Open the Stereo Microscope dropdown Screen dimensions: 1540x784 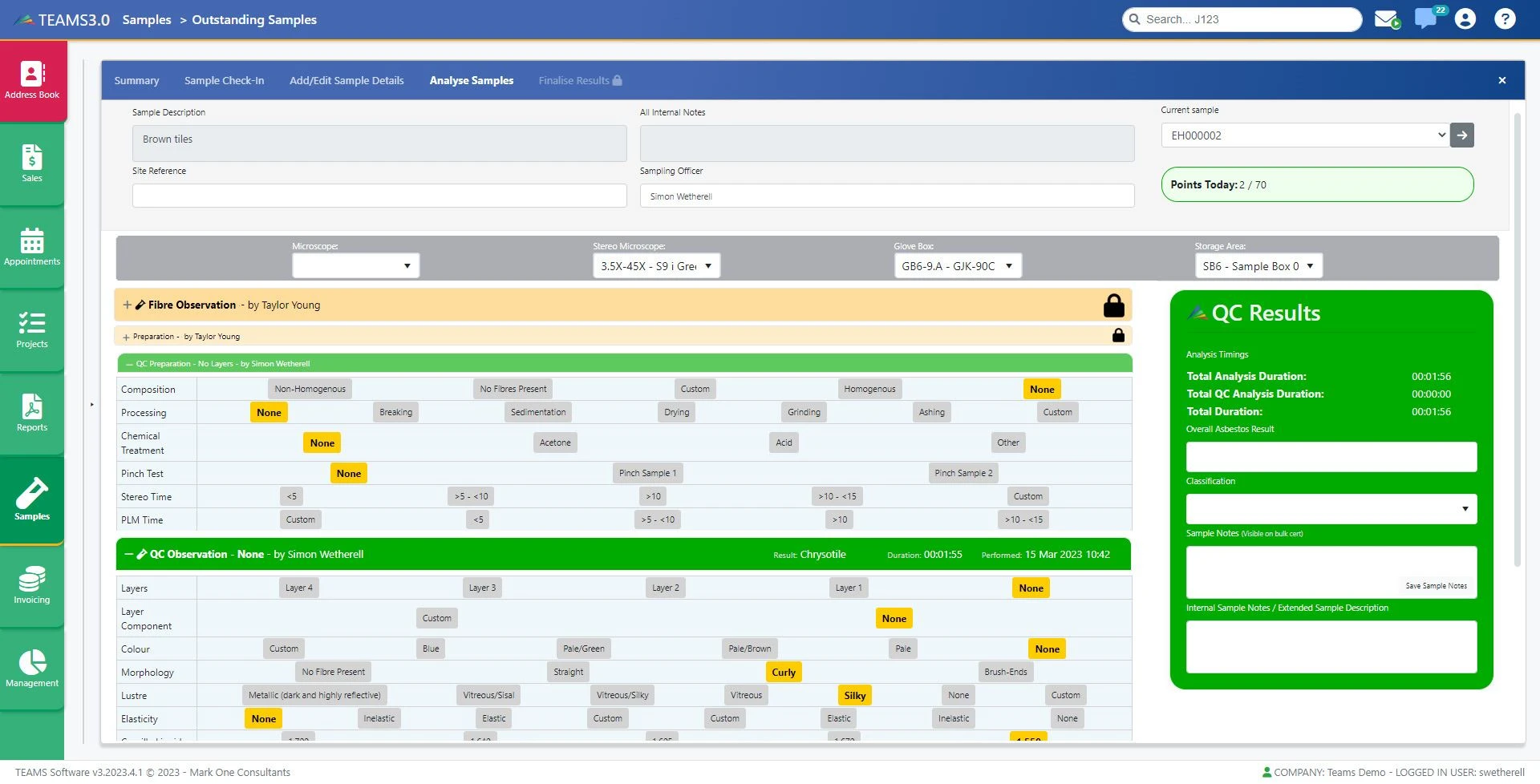(x=656, y=266)
